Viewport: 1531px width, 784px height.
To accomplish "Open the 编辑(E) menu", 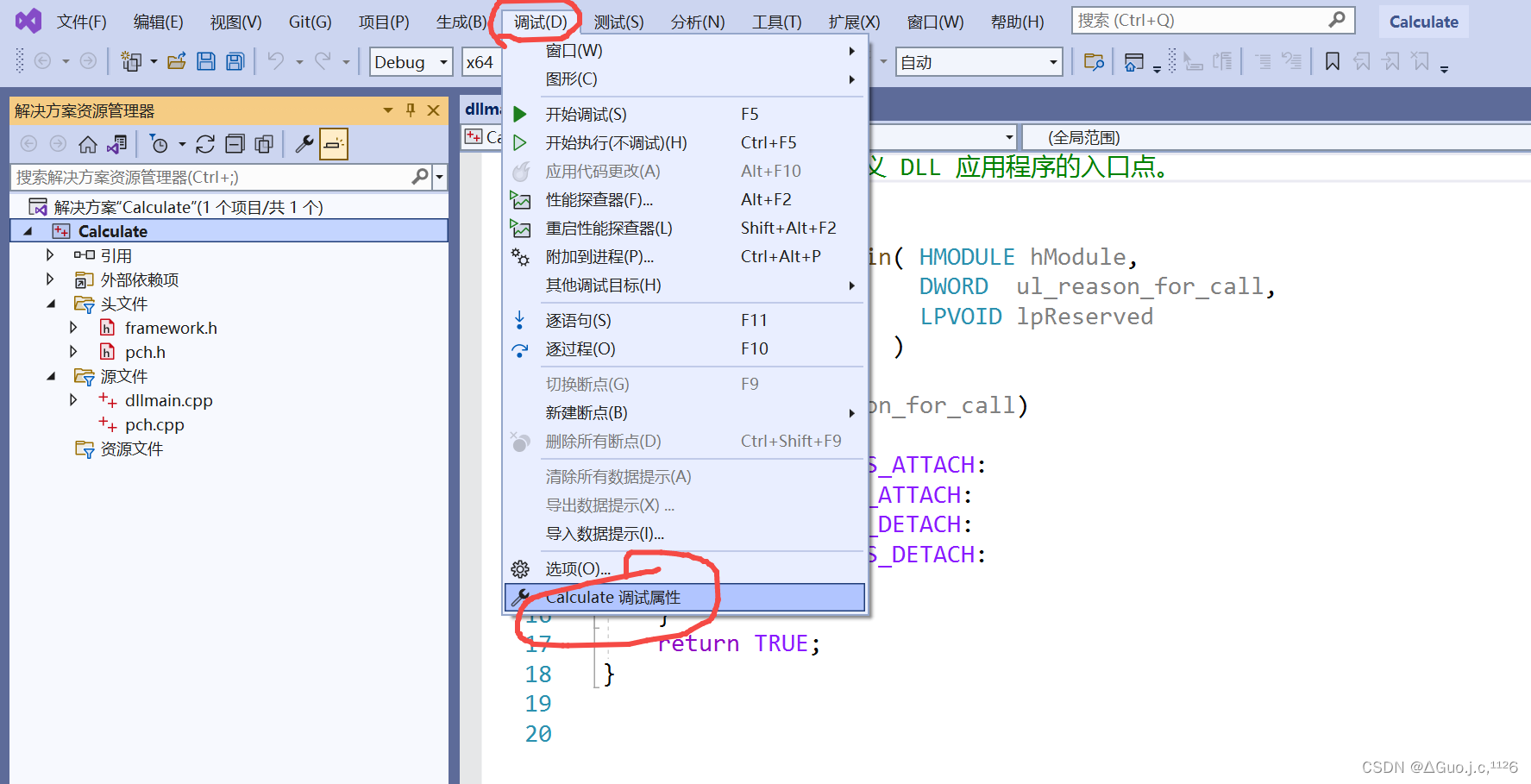I will click(159, 22).
